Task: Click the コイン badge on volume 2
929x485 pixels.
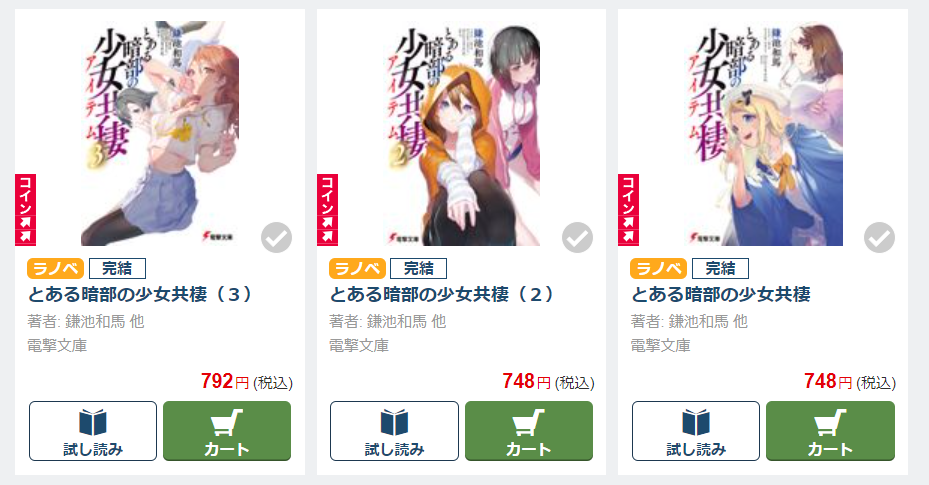Action: tap(328, 210)
